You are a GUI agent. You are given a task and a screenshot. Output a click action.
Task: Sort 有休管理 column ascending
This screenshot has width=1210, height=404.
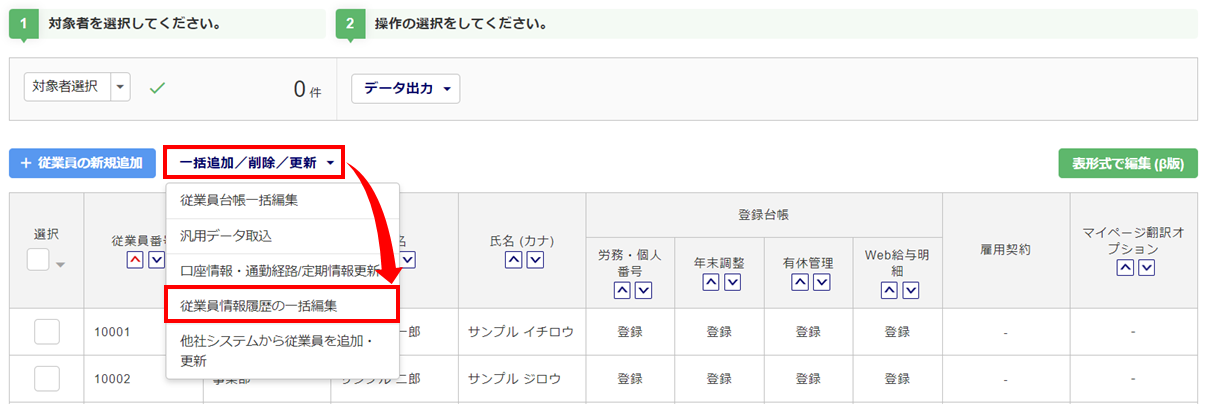point(799,282)
